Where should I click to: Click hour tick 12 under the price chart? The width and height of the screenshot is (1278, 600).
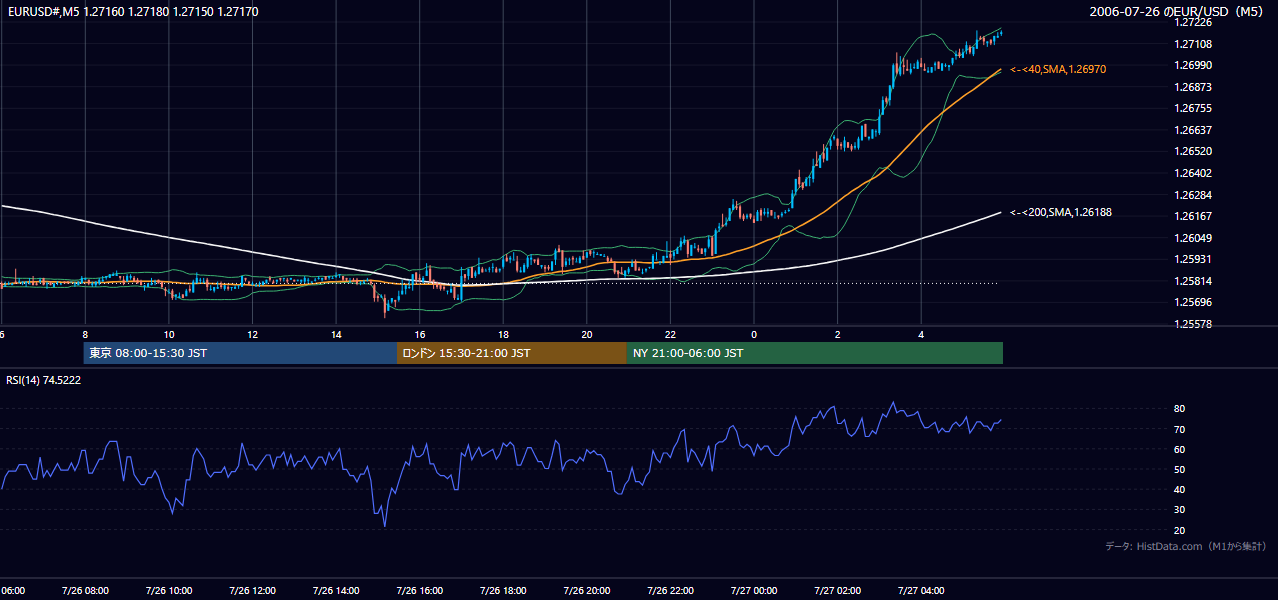252,334
